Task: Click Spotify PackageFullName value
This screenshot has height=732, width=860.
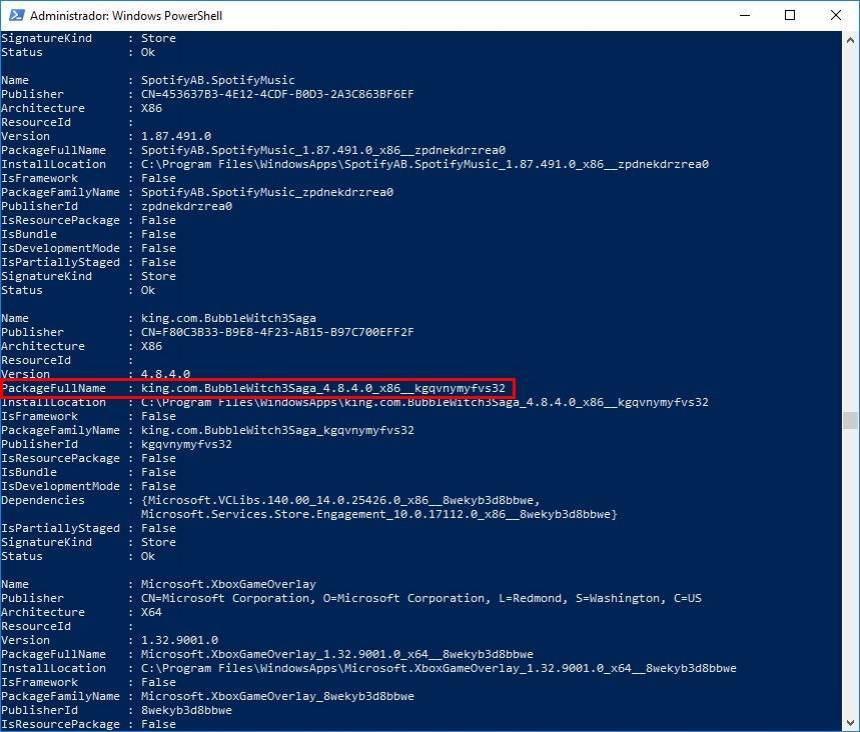Action: click(x=323, y=150)
